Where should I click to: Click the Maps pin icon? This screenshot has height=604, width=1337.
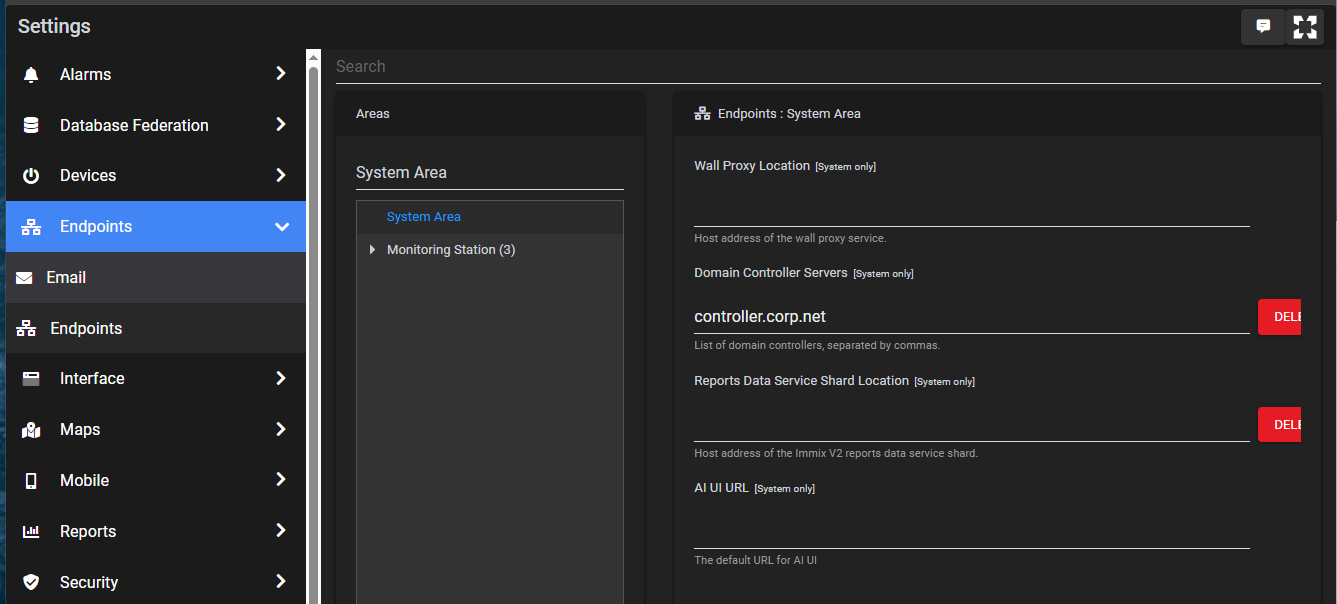31,430
